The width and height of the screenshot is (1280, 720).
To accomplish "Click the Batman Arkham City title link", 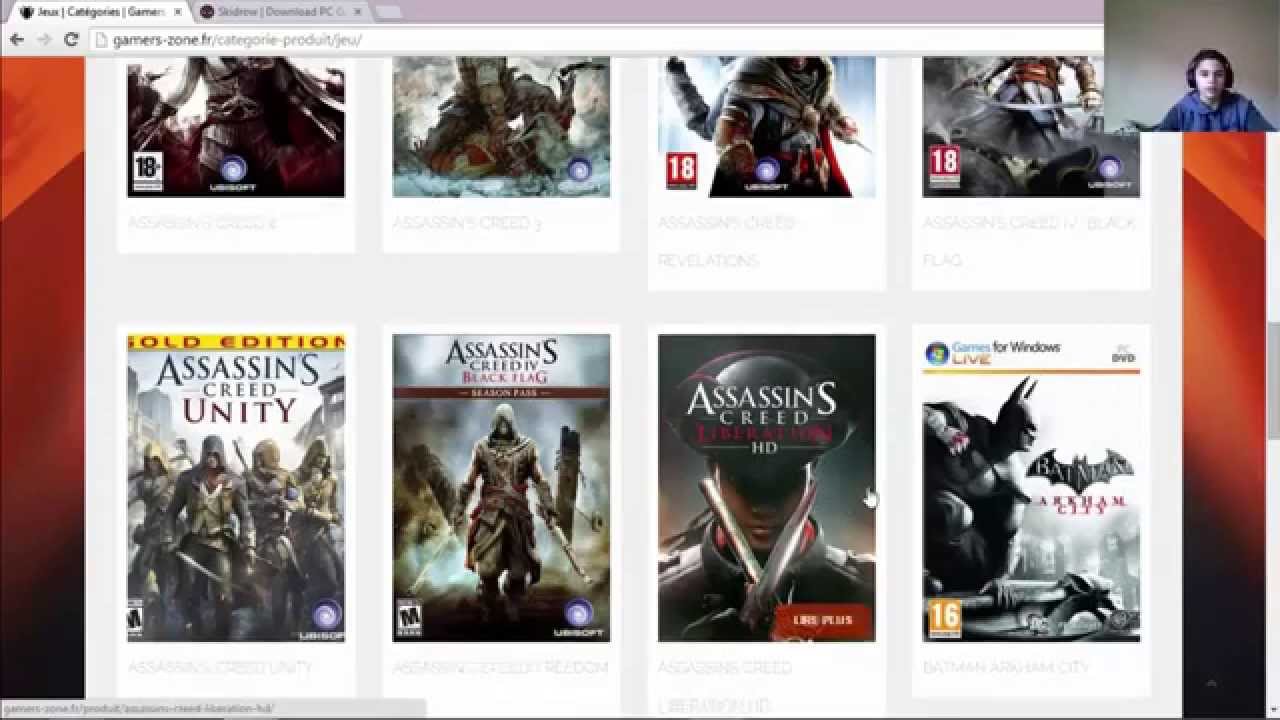I will click(x=1006, y=667).
